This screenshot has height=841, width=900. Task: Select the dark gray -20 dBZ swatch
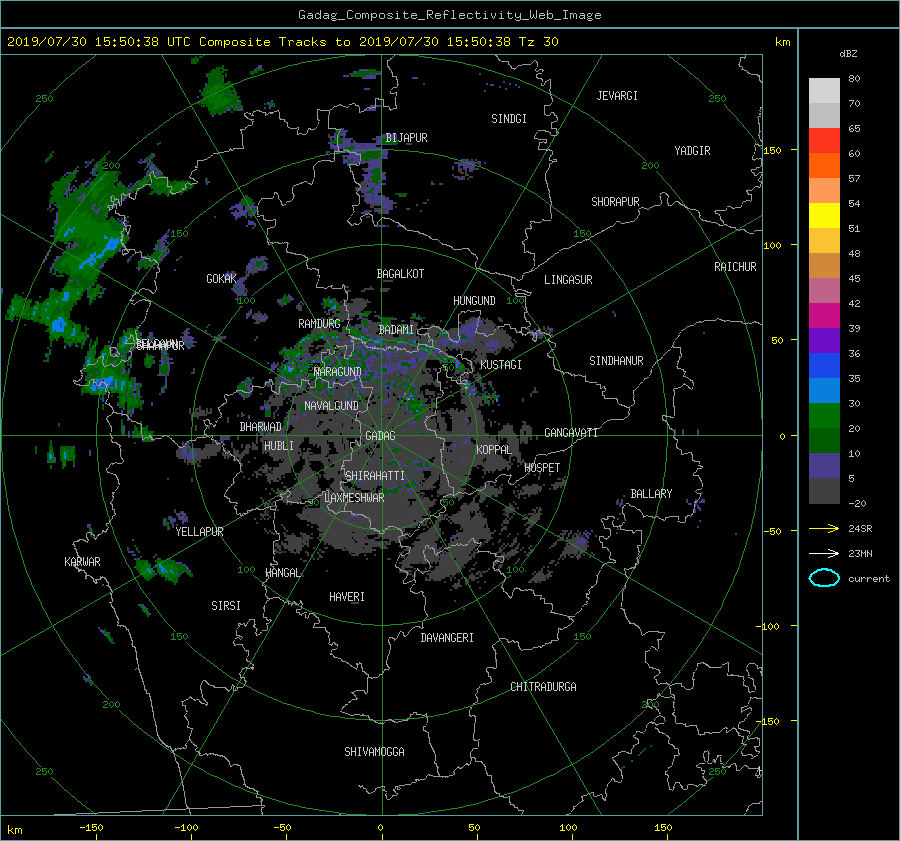click(x=824, y=491)
